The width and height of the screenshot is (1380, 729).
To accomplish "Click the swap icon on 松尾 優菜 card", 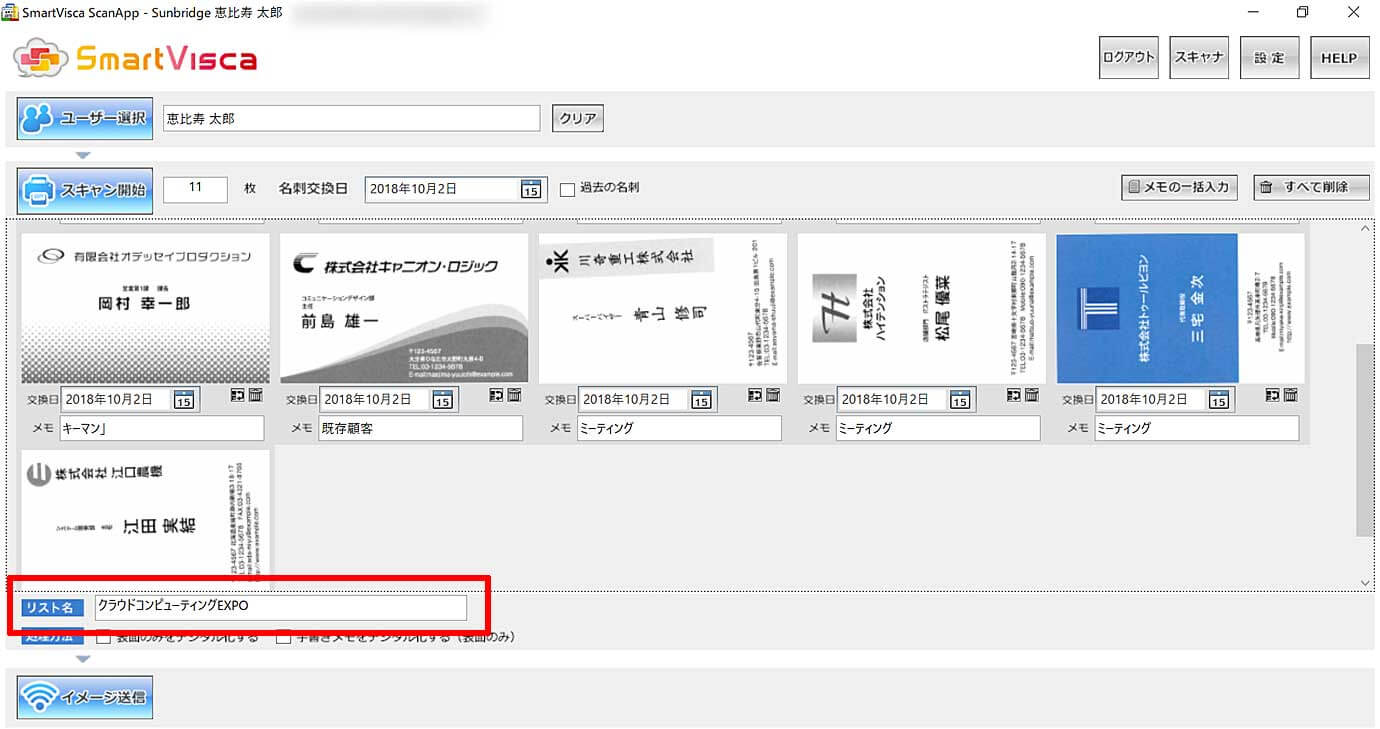I will click(x=1014, y=396).
